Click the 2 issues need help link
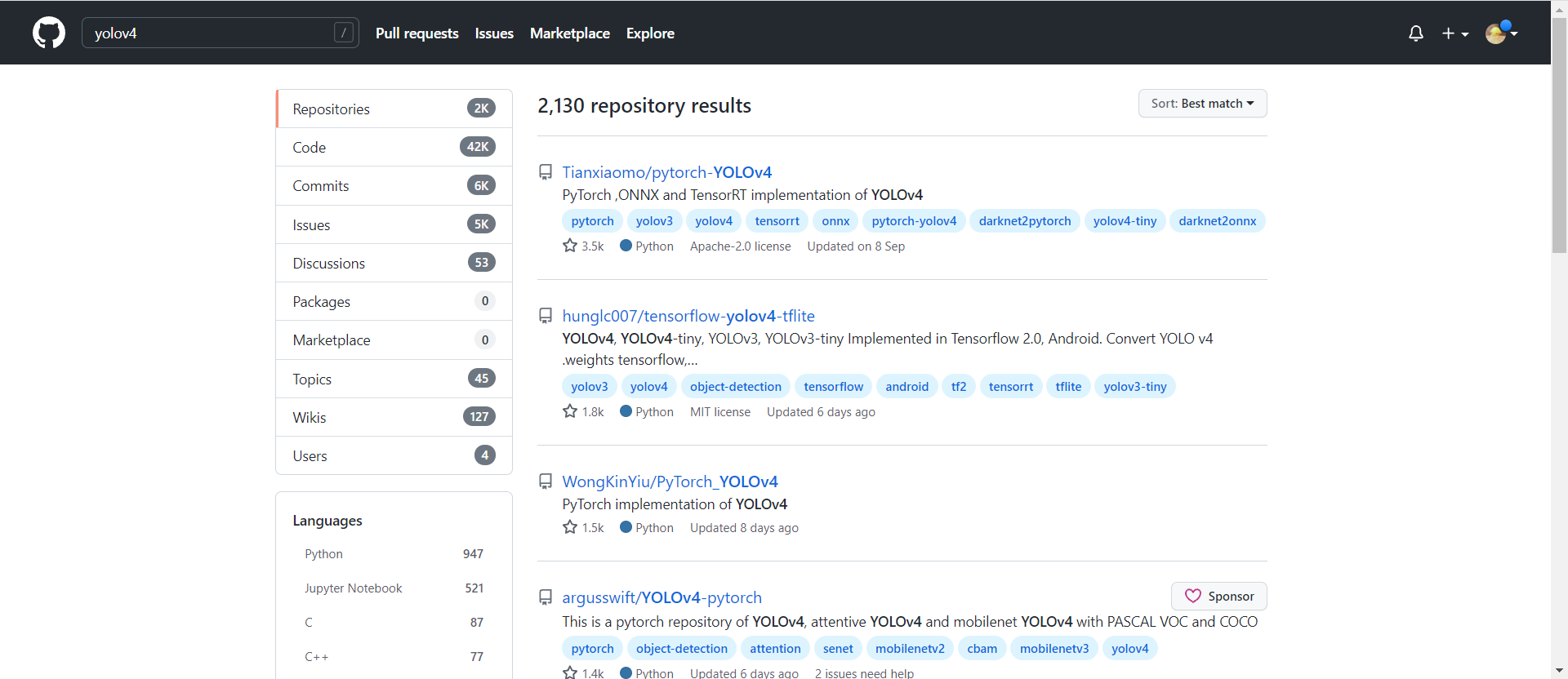 coord(864,673)
